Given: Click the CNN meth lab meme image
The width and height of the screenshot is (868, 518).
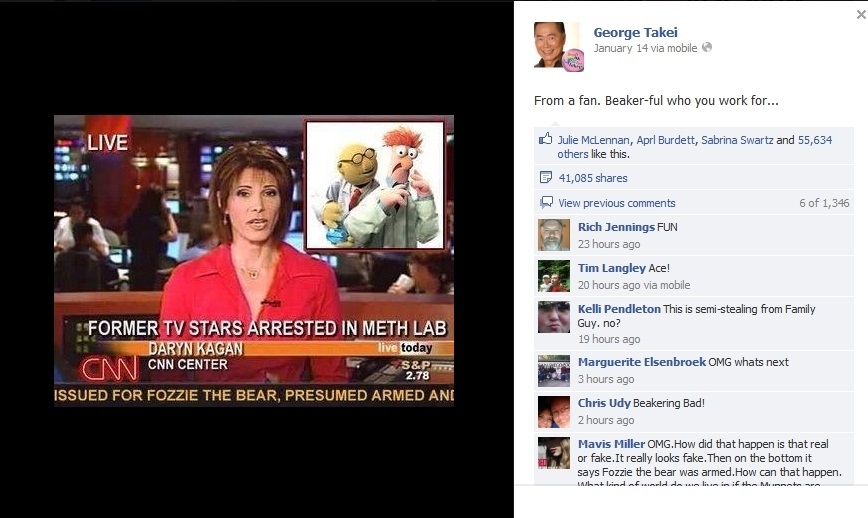Looking at the screenshot, I should 254,261.
